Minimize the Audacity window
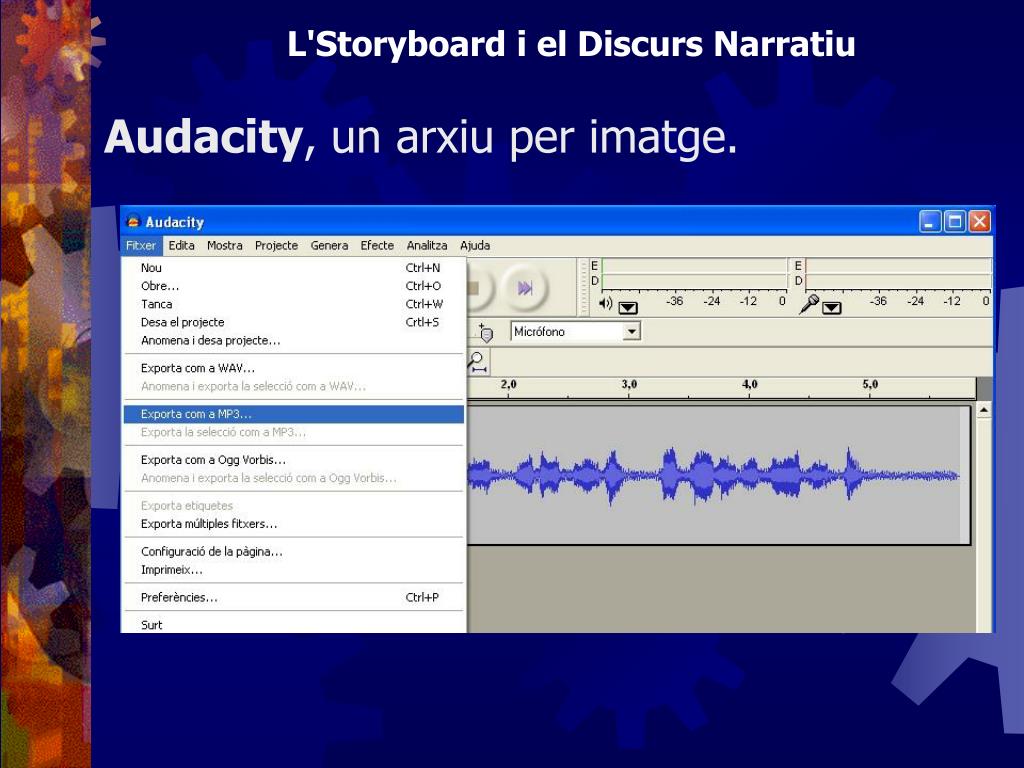 [930, 222]
